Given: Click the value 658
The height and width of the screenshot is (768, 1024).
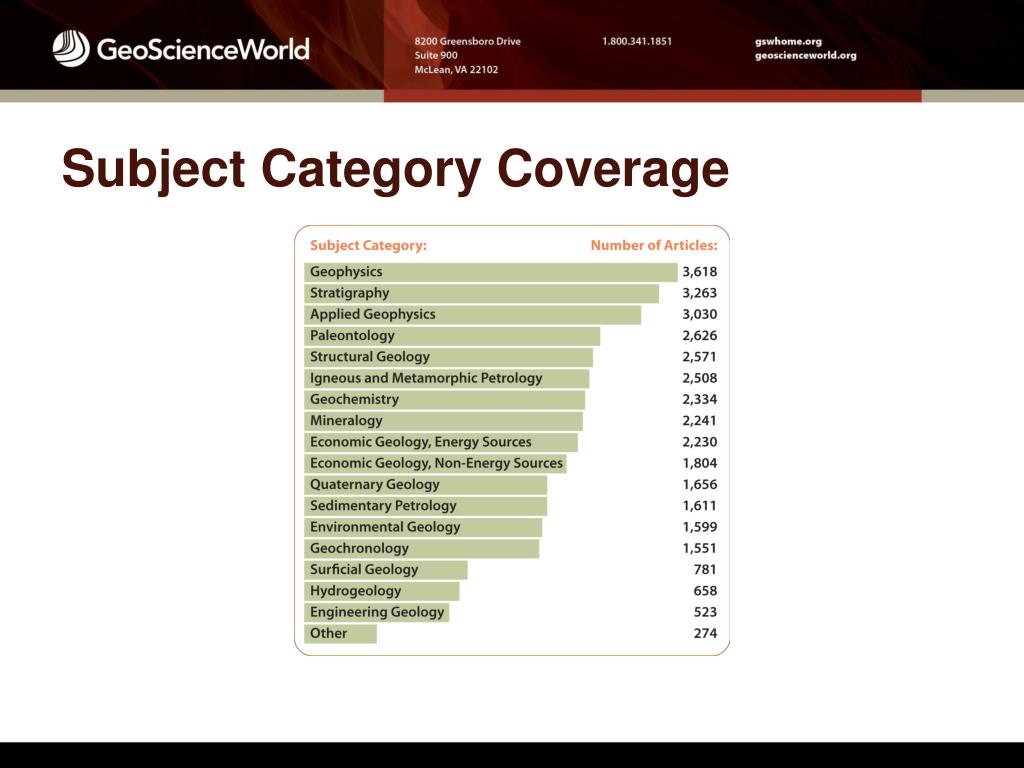Looking at the screenshot, I should point(705,591).
